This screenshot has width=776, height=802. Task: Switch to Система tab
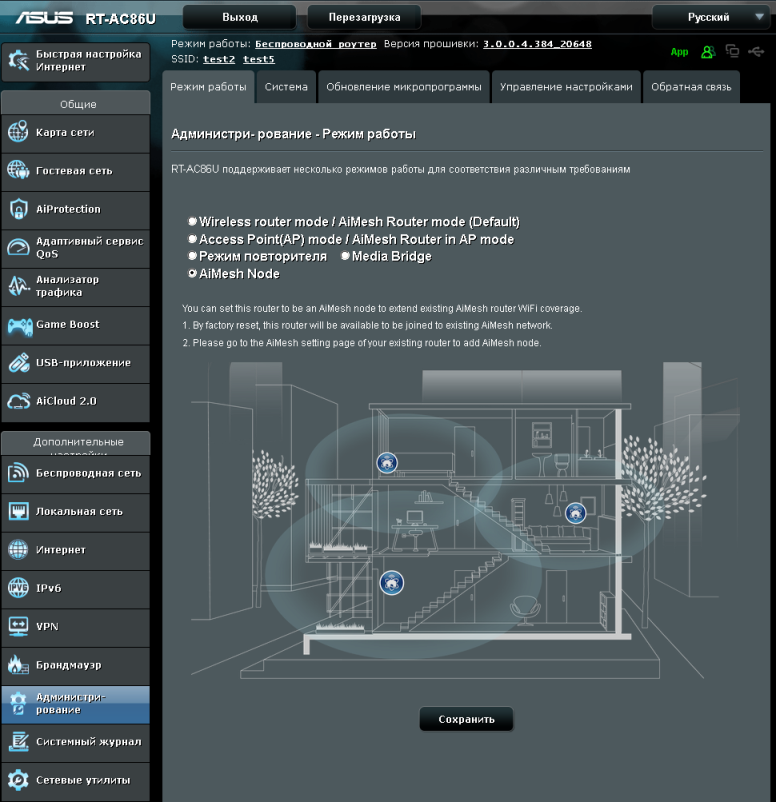coord(286,87)
